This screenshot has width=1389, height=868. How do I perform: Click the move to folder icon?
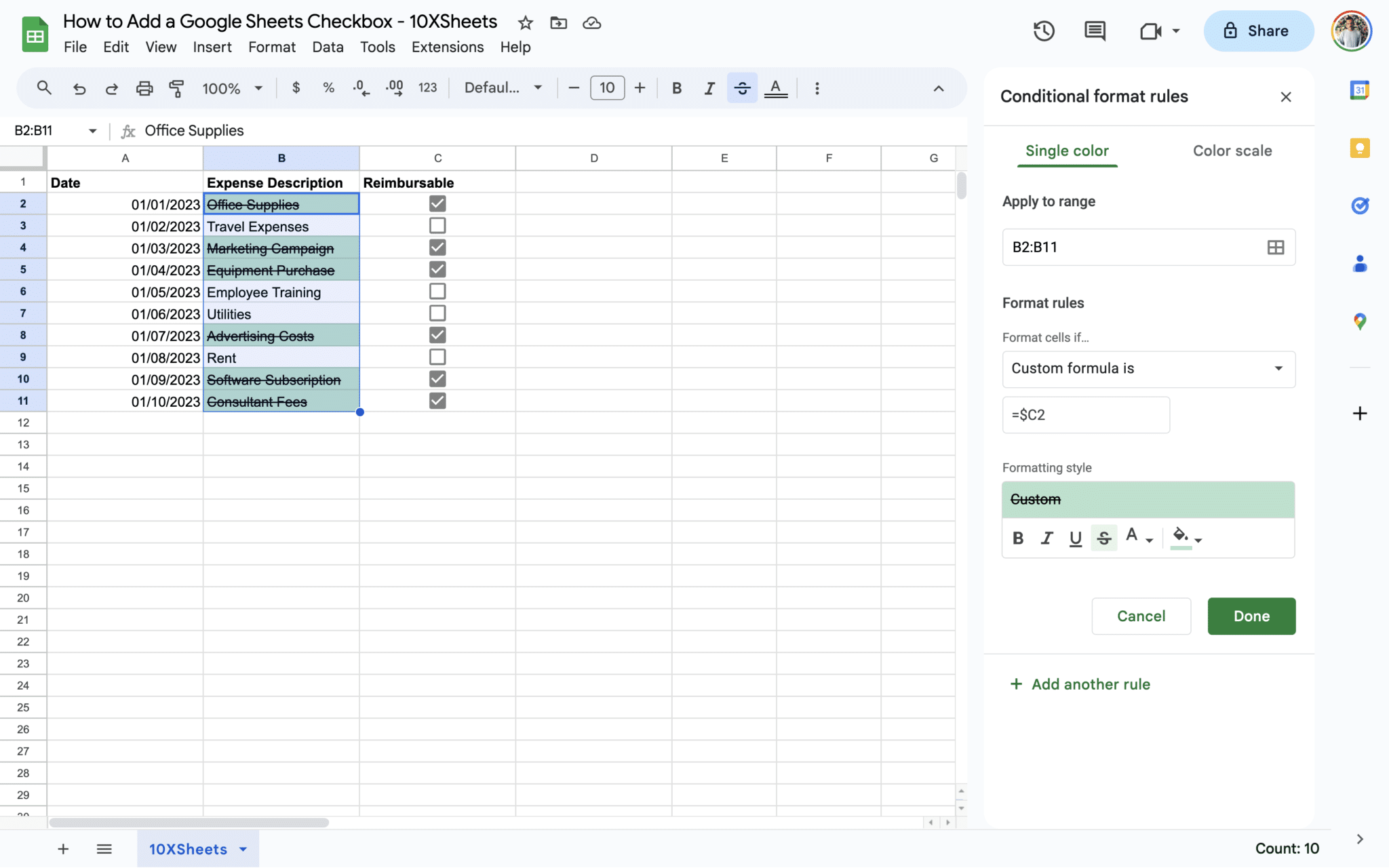pyautogui.click(x=558, y=23)
